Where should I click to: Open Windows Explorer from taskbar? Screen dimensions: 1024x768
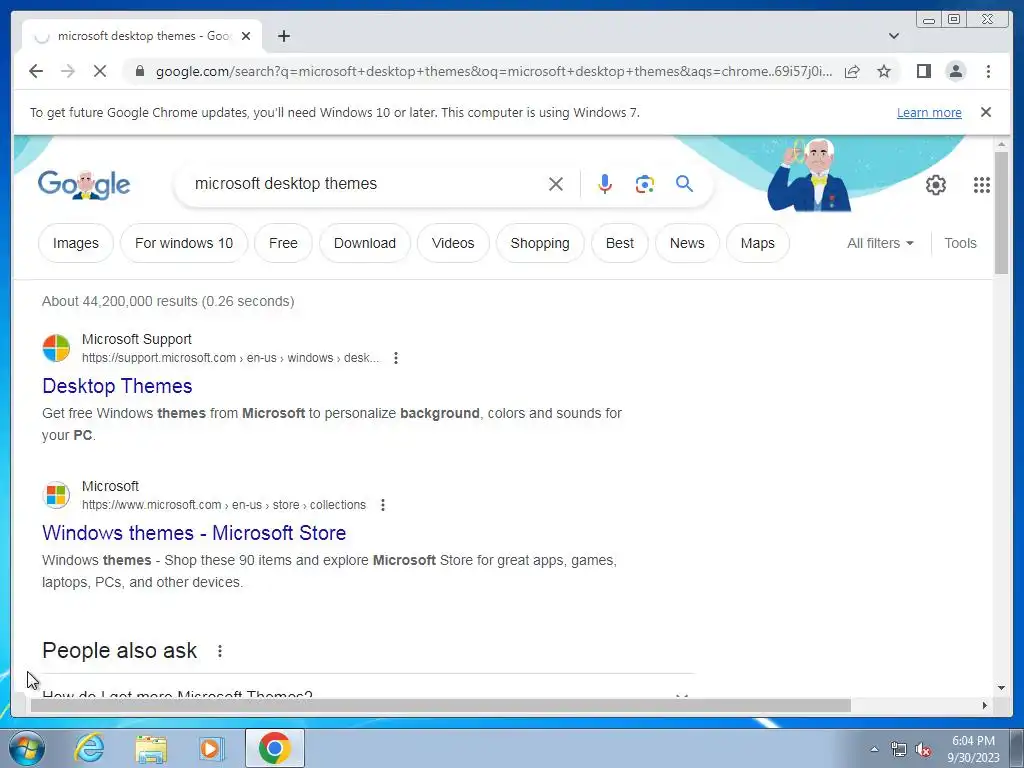pyautogui.click(x=151, y=748)
